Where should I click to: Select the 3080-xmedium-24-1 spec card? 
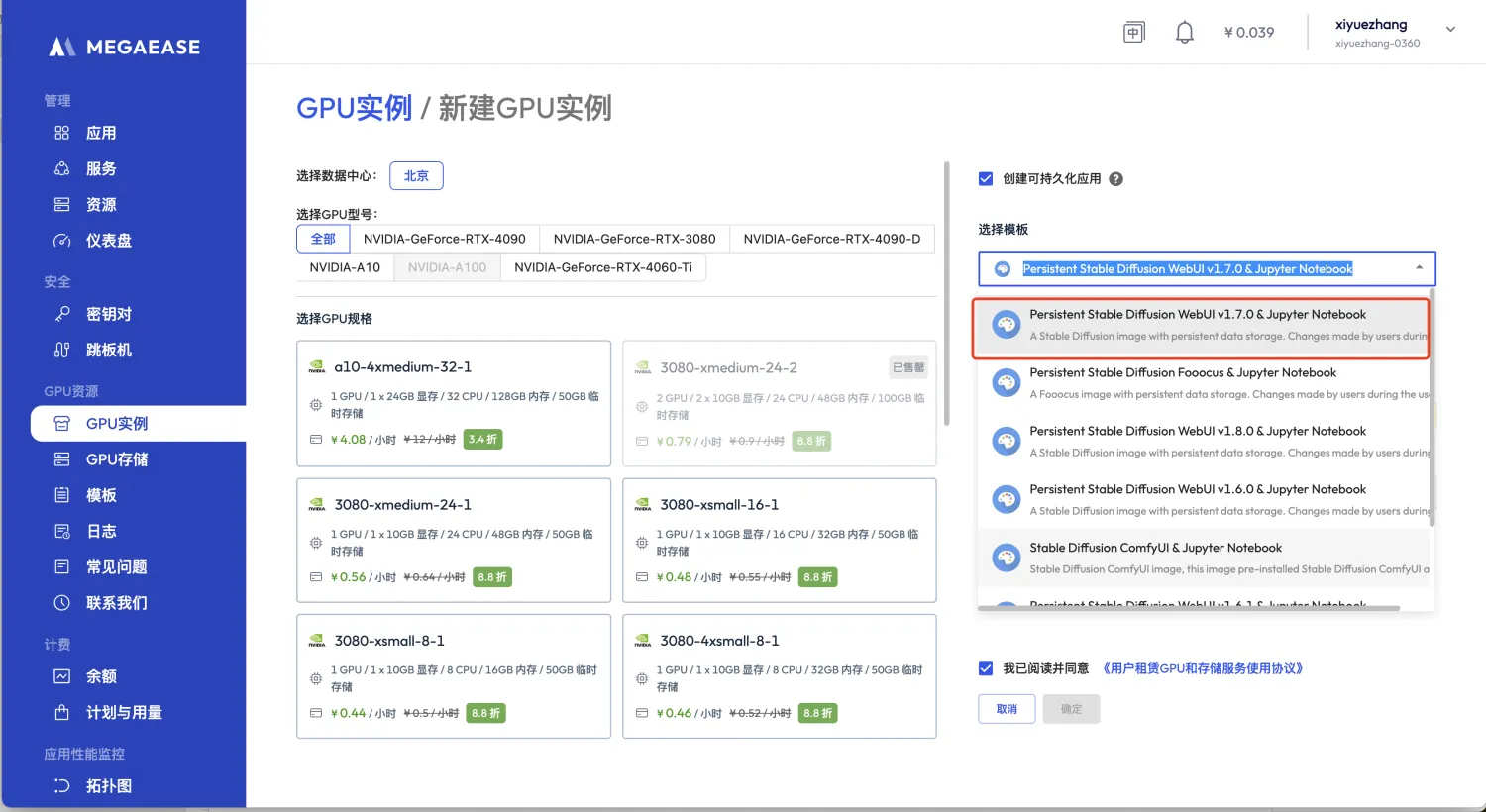pos(454,541)
